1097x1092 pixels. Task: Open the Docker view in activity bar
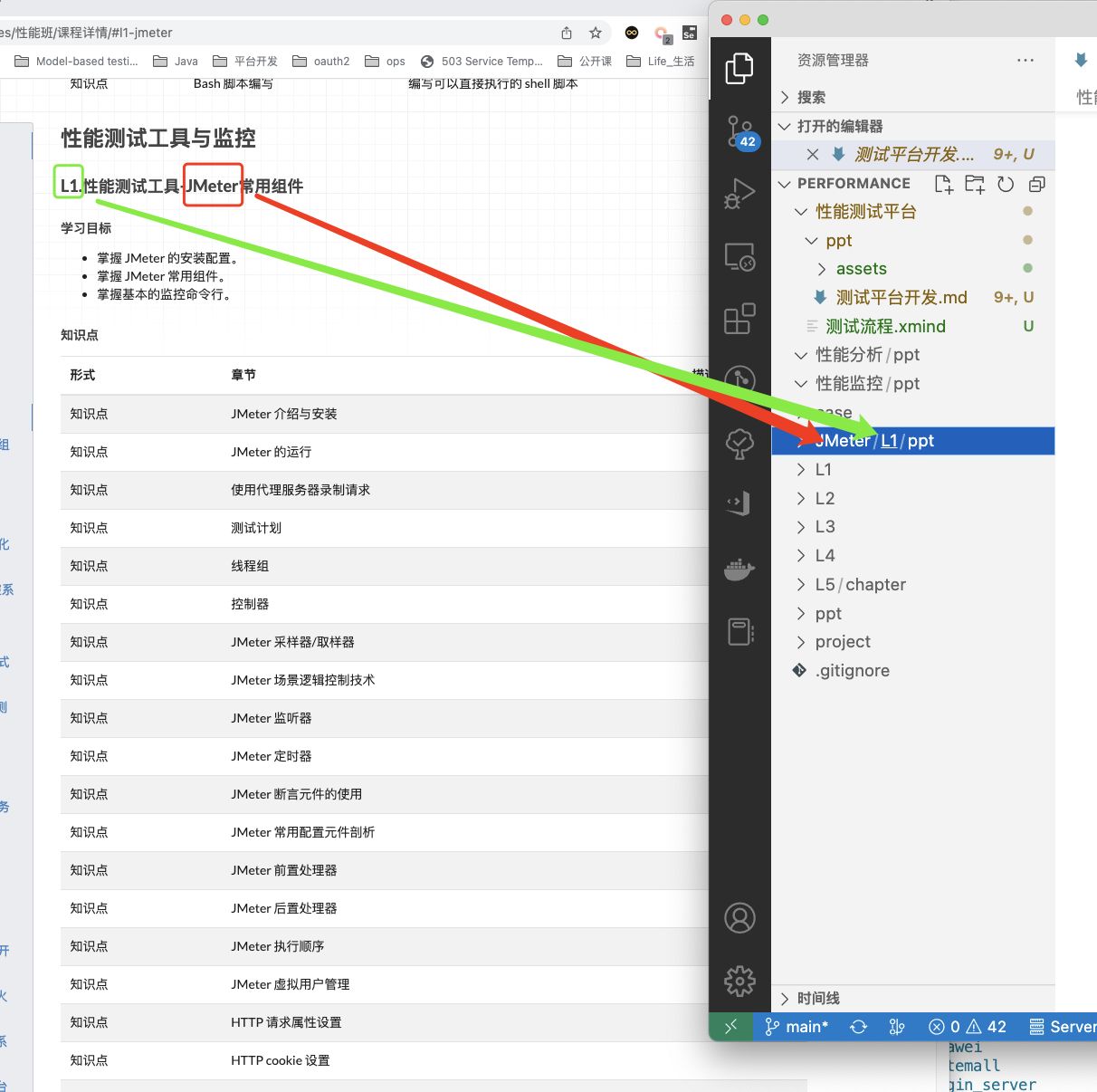tap(739, 570)
